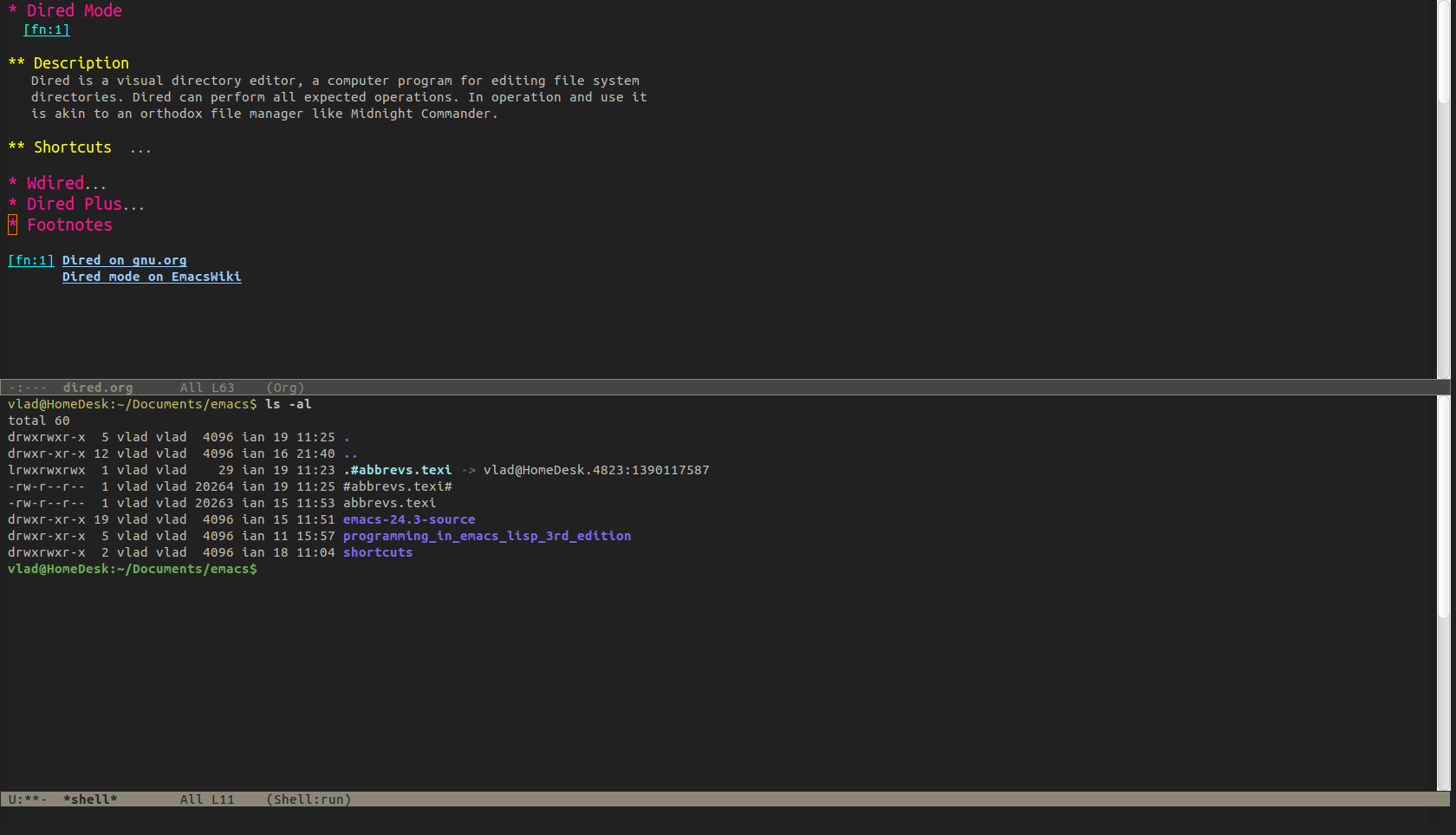This screenshot has width=1456, height=835.
Task: Click the 'total 60' output line
Action: coord(39,421)
